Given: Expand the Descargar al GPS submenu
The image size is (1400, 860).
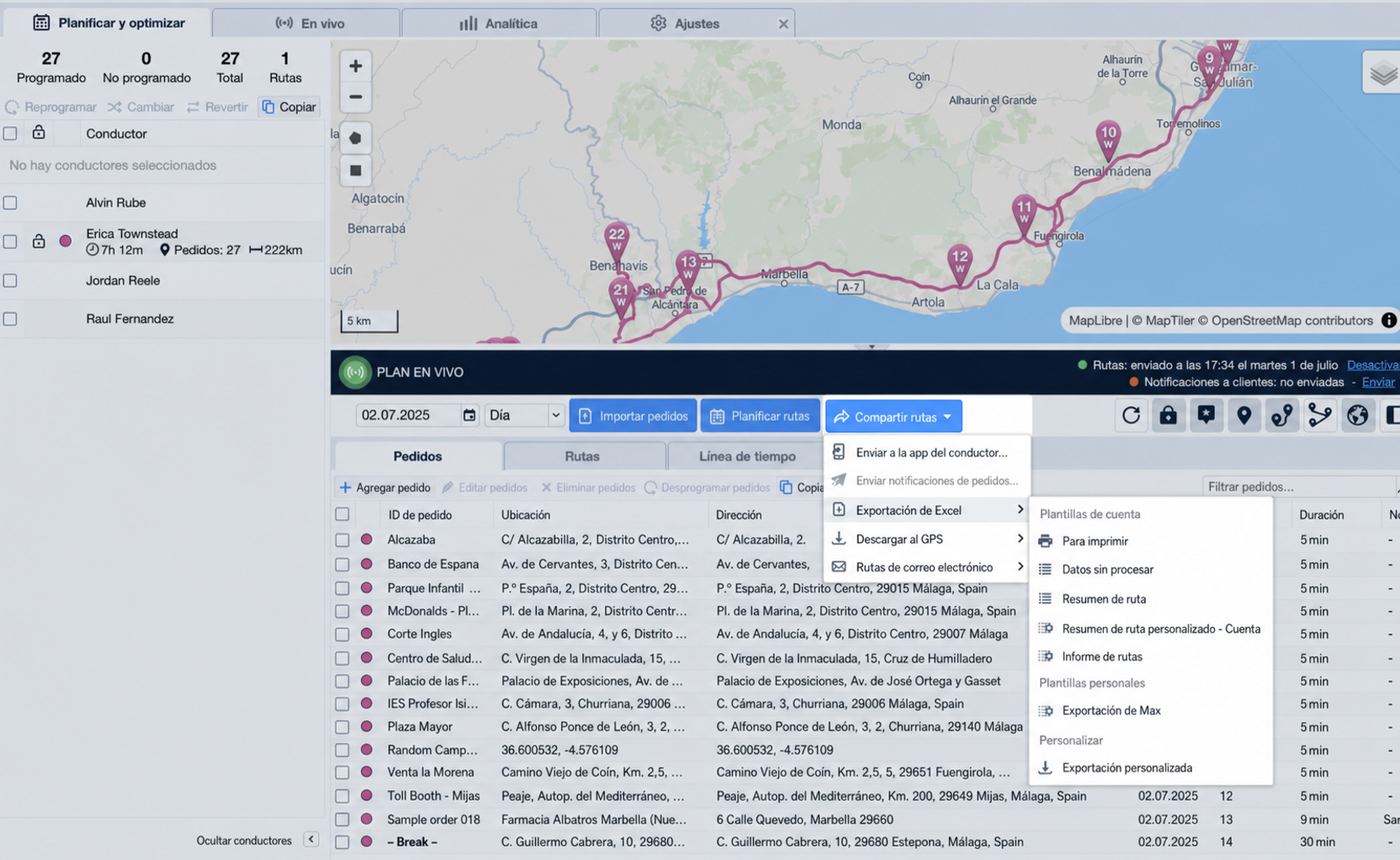Looking at the screenshot, I should pyautogui.click(x=927, y=539).
